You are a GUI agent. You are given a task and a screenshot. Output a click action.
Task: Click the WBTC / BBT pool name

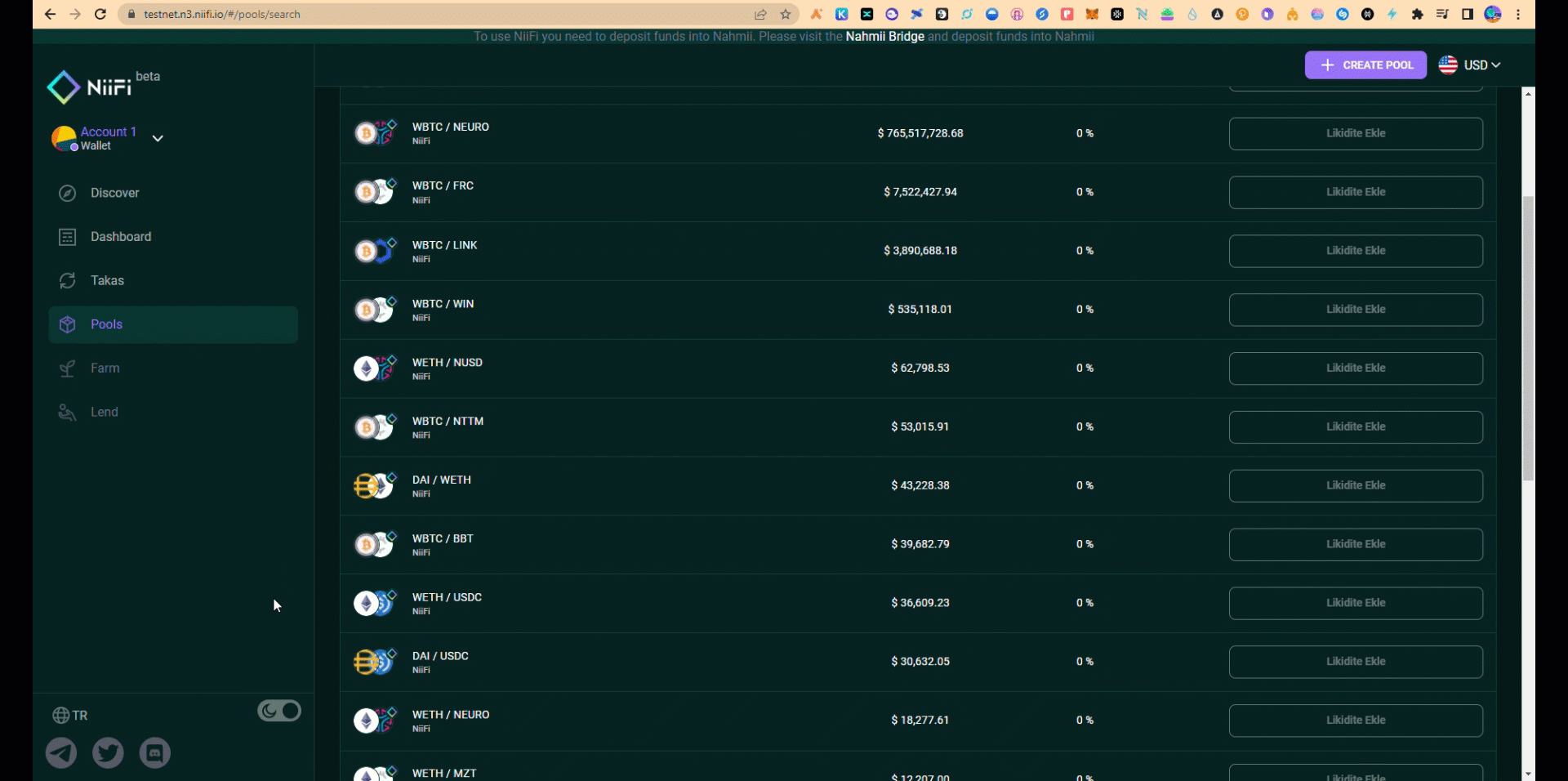coord(443,538)
